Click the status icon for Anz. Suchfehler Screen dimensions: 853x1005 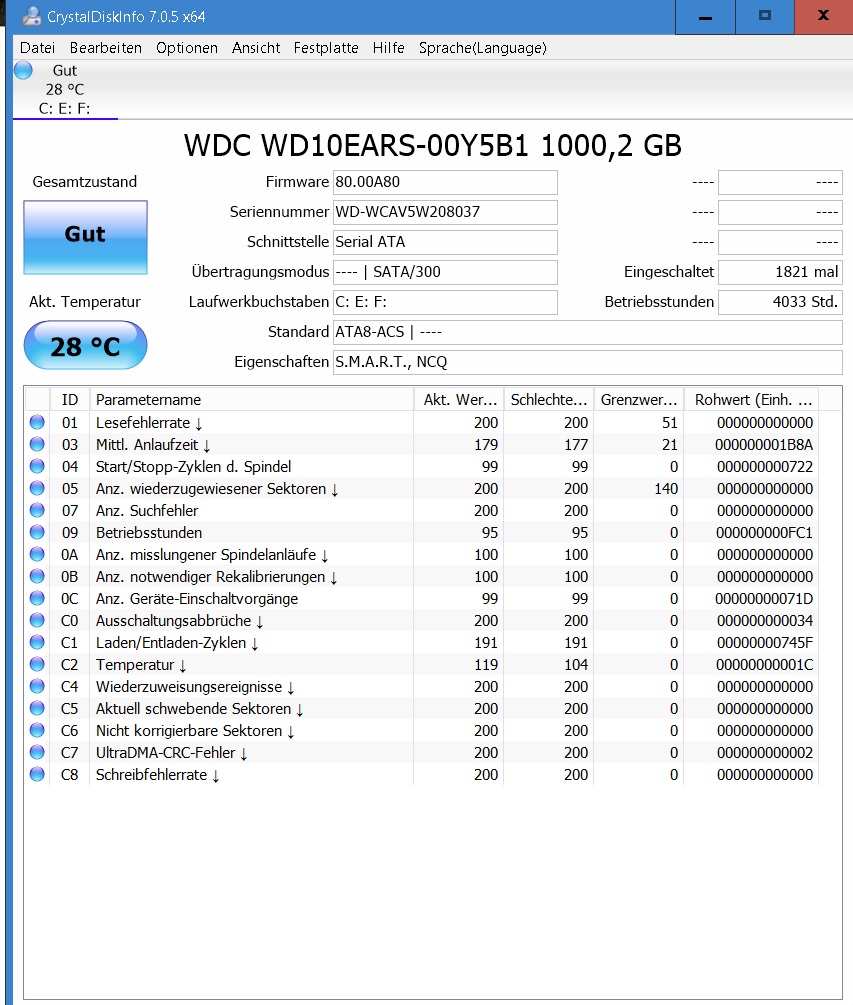coord(37,510)
